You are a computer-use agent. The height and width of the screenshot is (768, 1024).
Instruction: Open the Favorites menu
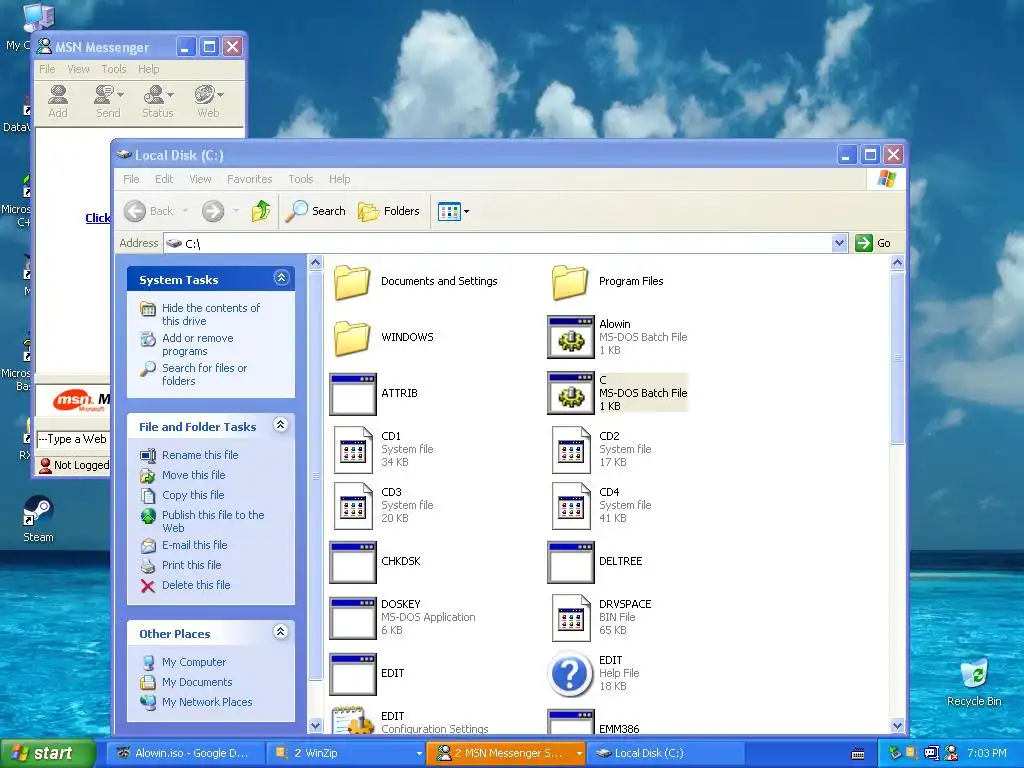(x=249, y=179)
